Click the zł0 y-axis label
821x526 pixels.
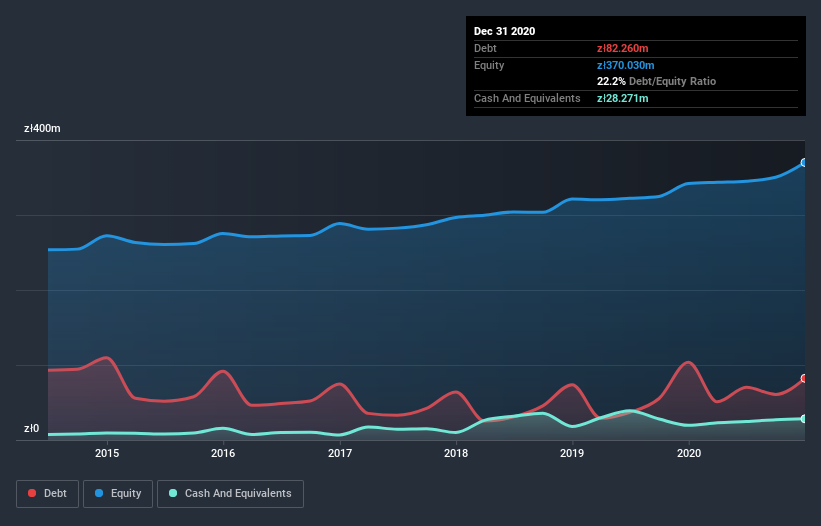pyautogui.click(x=31, y=429)
